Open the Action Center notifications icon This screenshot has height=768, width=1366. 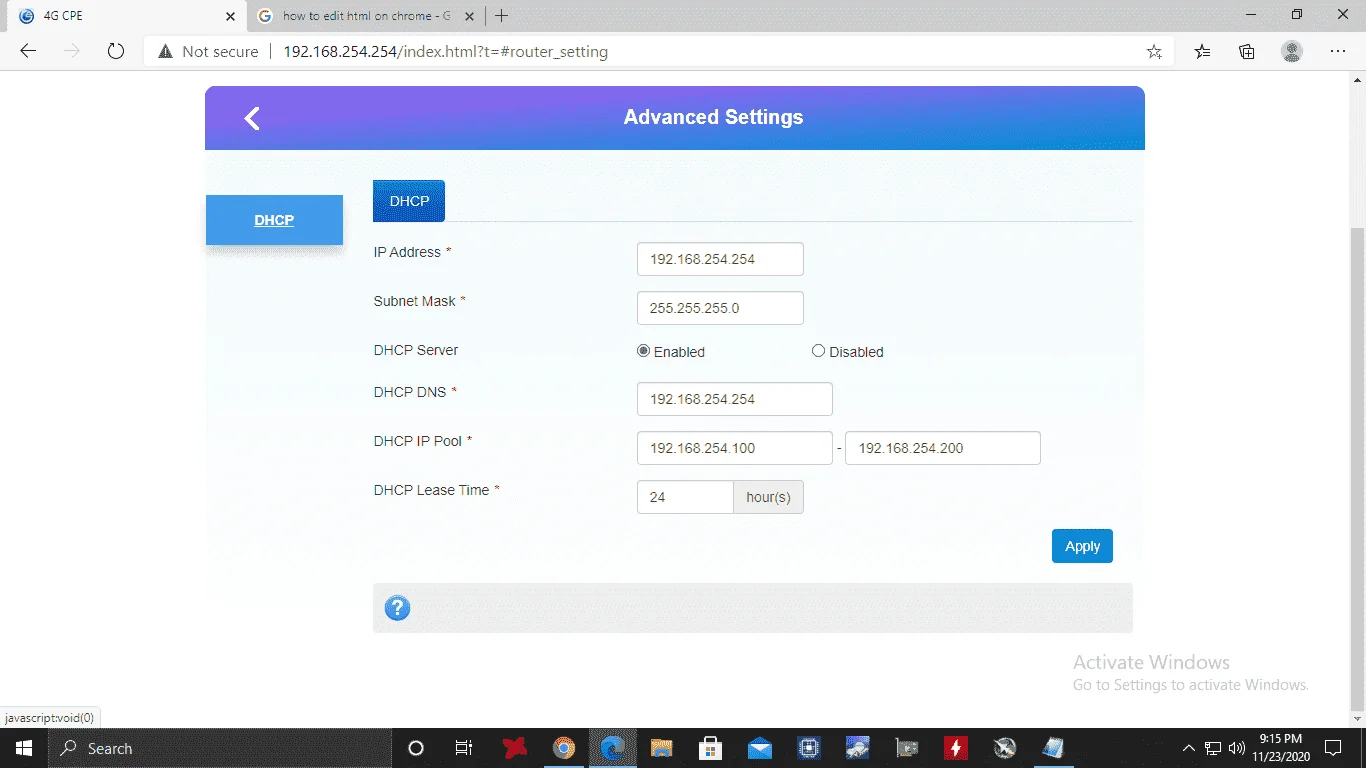tap(1333, 748)
